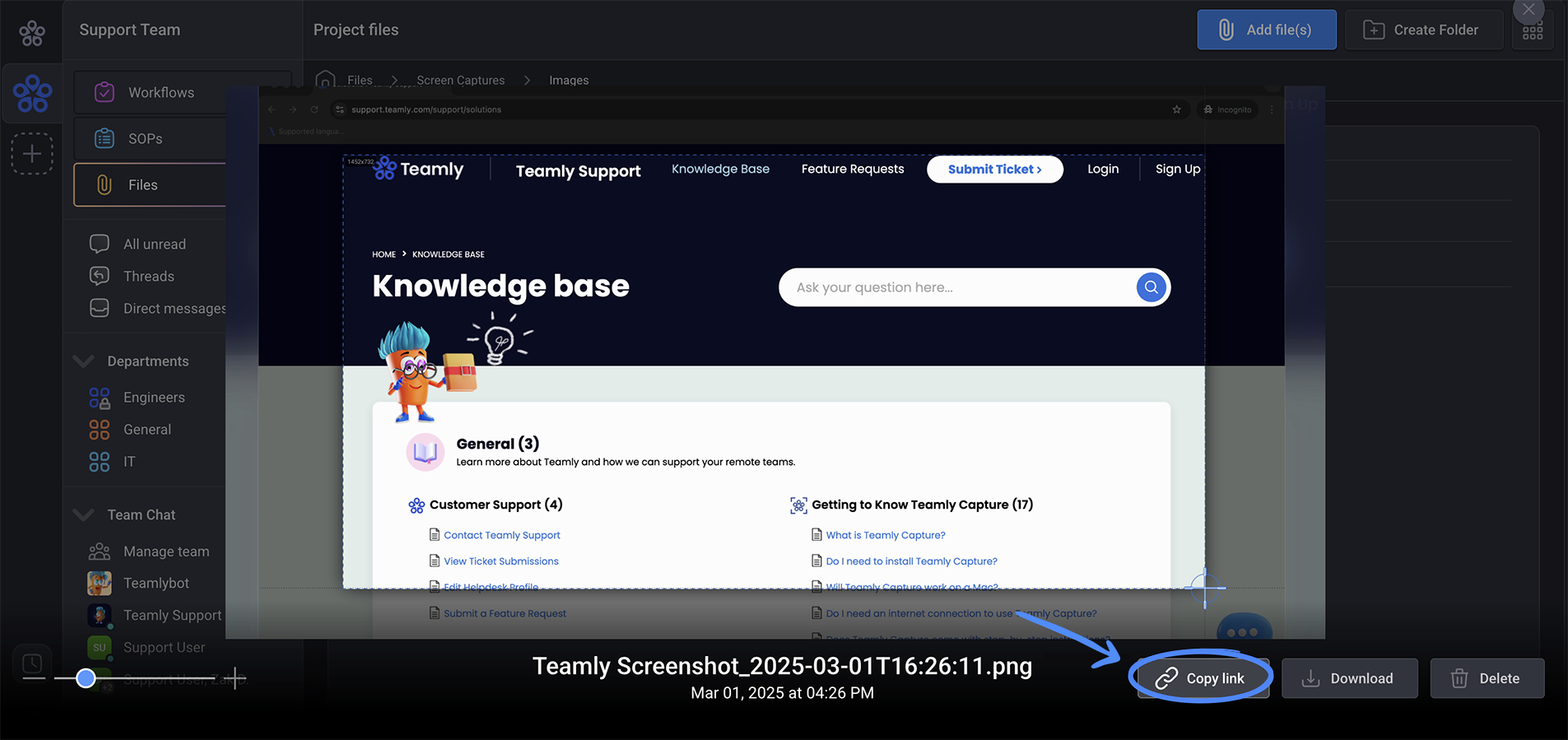
Task: Click the Teamly Support avatar
Action: coord(100,615)
